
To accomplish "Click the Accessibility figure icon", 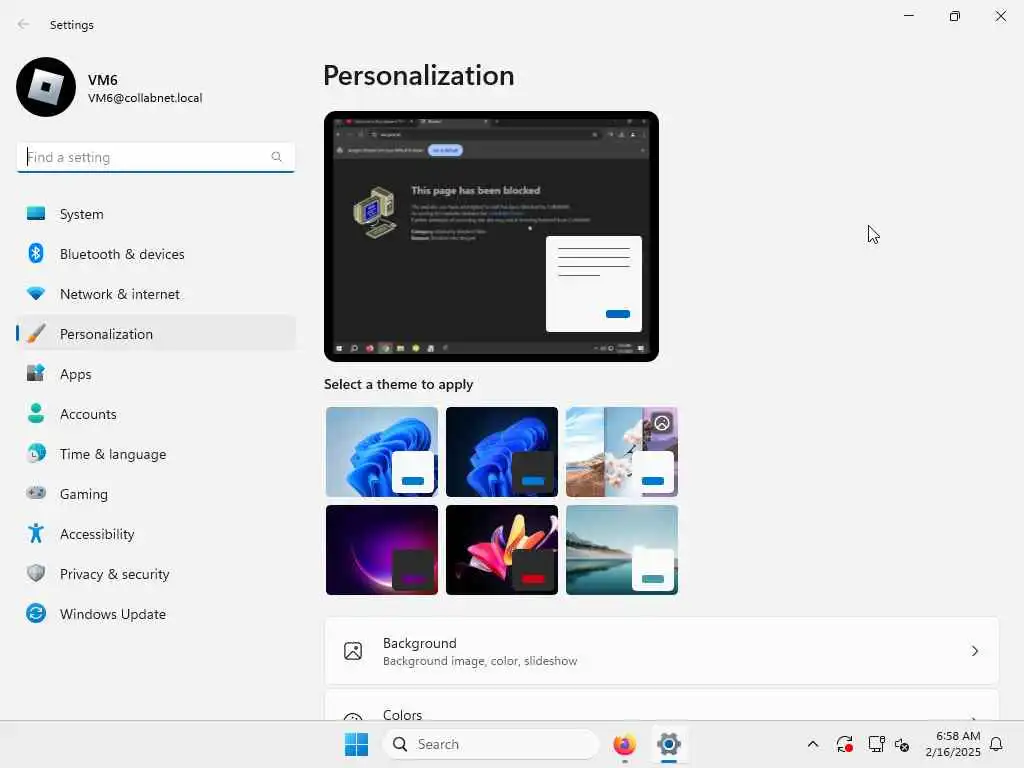I will pos(36,534).
